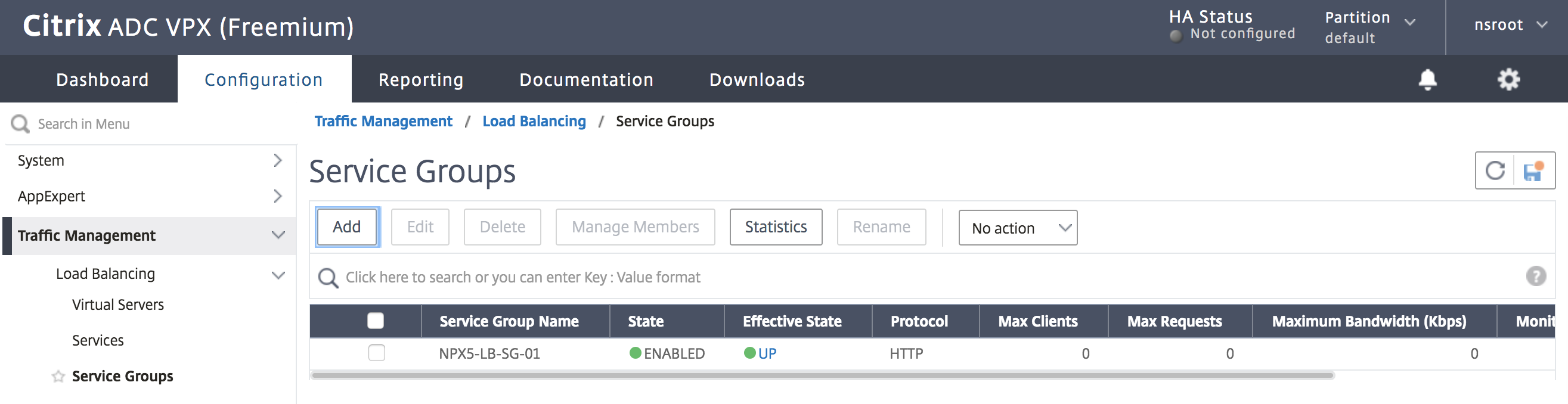Star the Service Groups favorite icon
Screen dimensions: 1568x404
click(x=58, y=377)
